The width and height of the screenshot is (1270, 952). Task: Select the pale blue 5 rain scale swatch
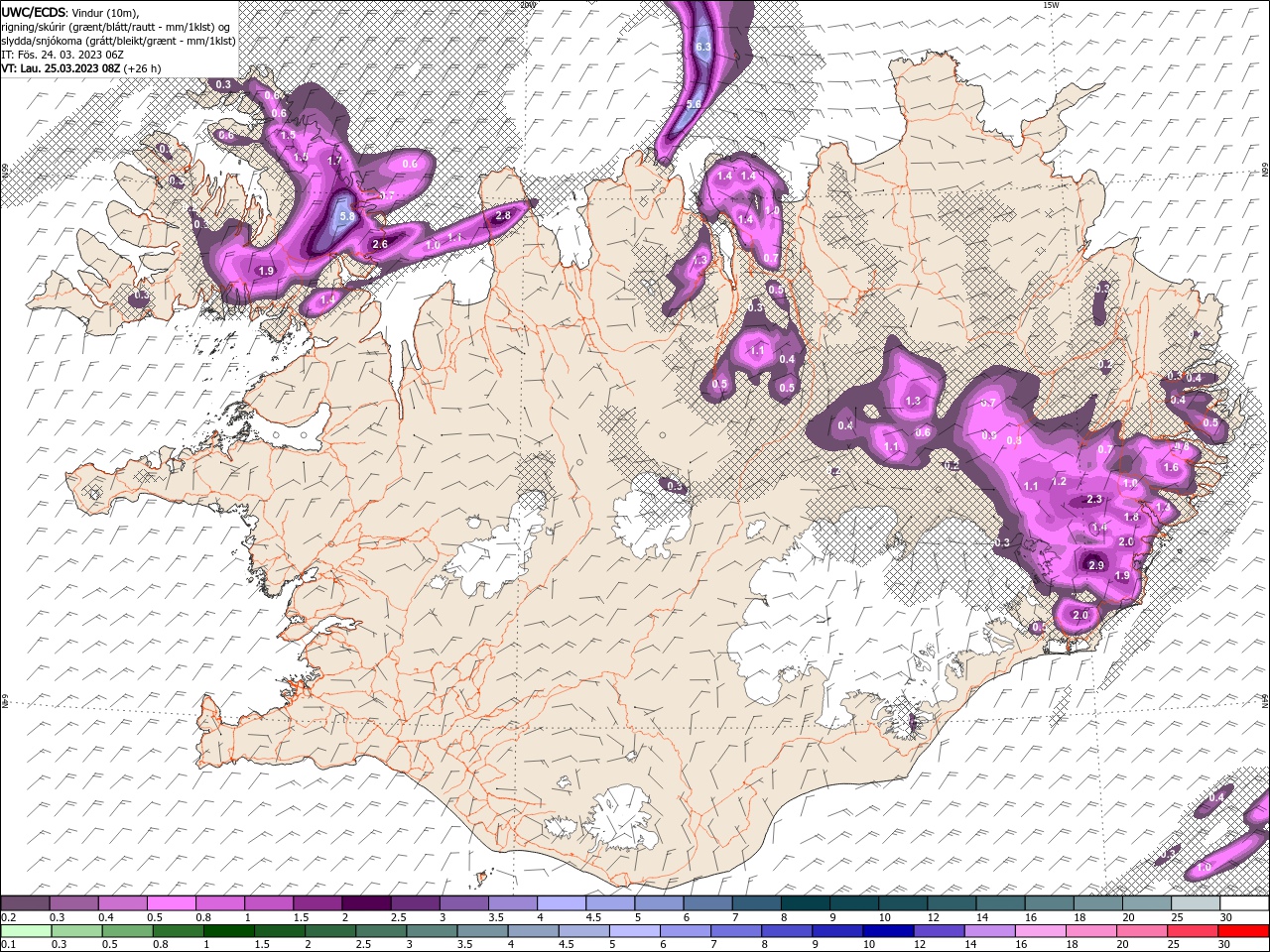click(x=634, y=931)
